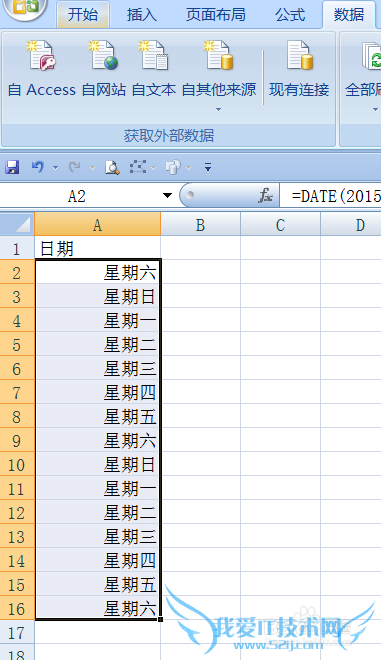The width and height of the screenshot is (381, 660).
Task: Click cell A9 showing 星期六
Action: point(97,441)
